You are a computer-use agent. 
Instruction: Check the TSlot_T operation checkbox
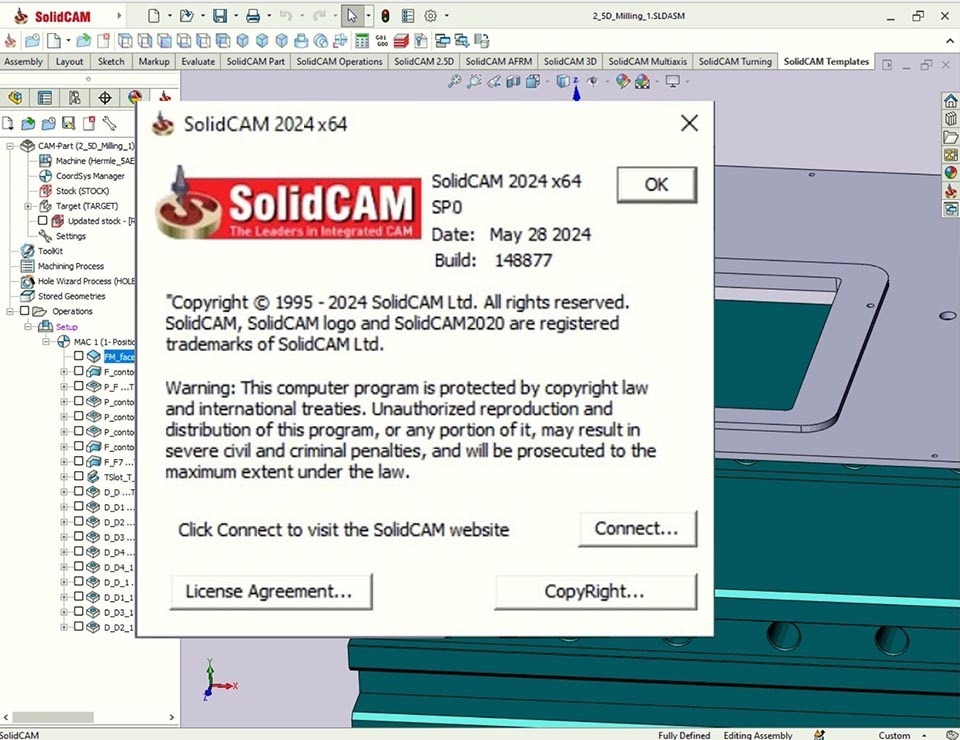coord(78,476)
